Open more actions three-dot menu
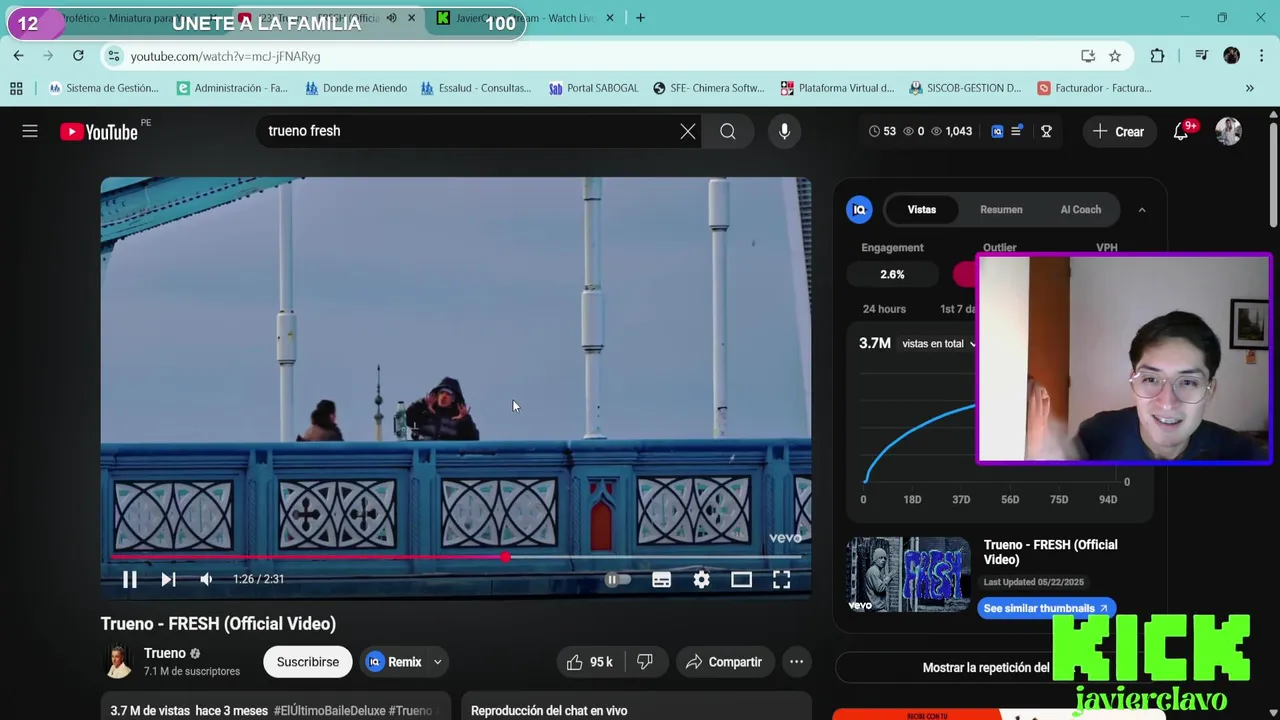Viewport: 1280px width, 720px height. pos(796,662)
